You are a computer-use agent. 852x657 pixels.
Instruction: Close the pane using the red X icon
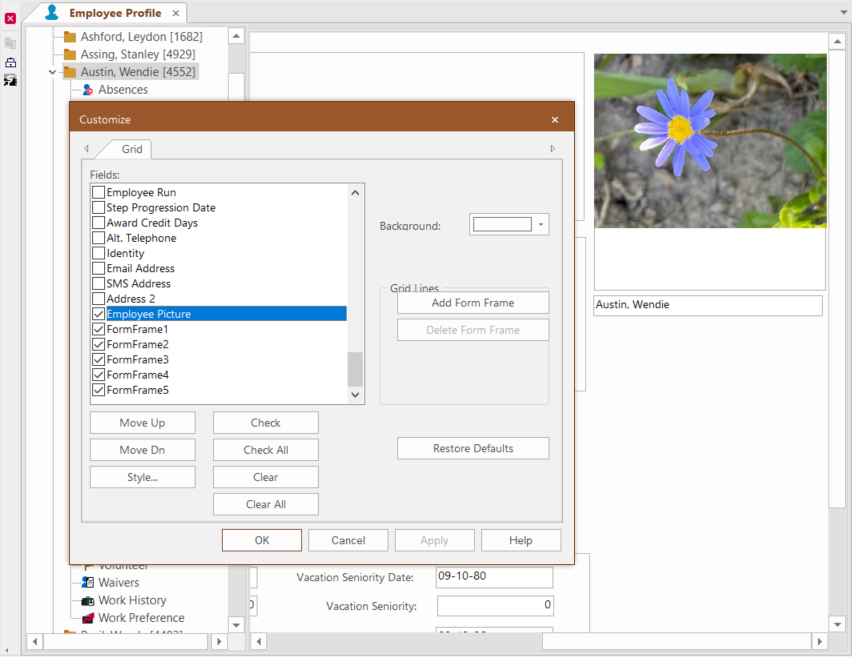(x=10, y=17)
